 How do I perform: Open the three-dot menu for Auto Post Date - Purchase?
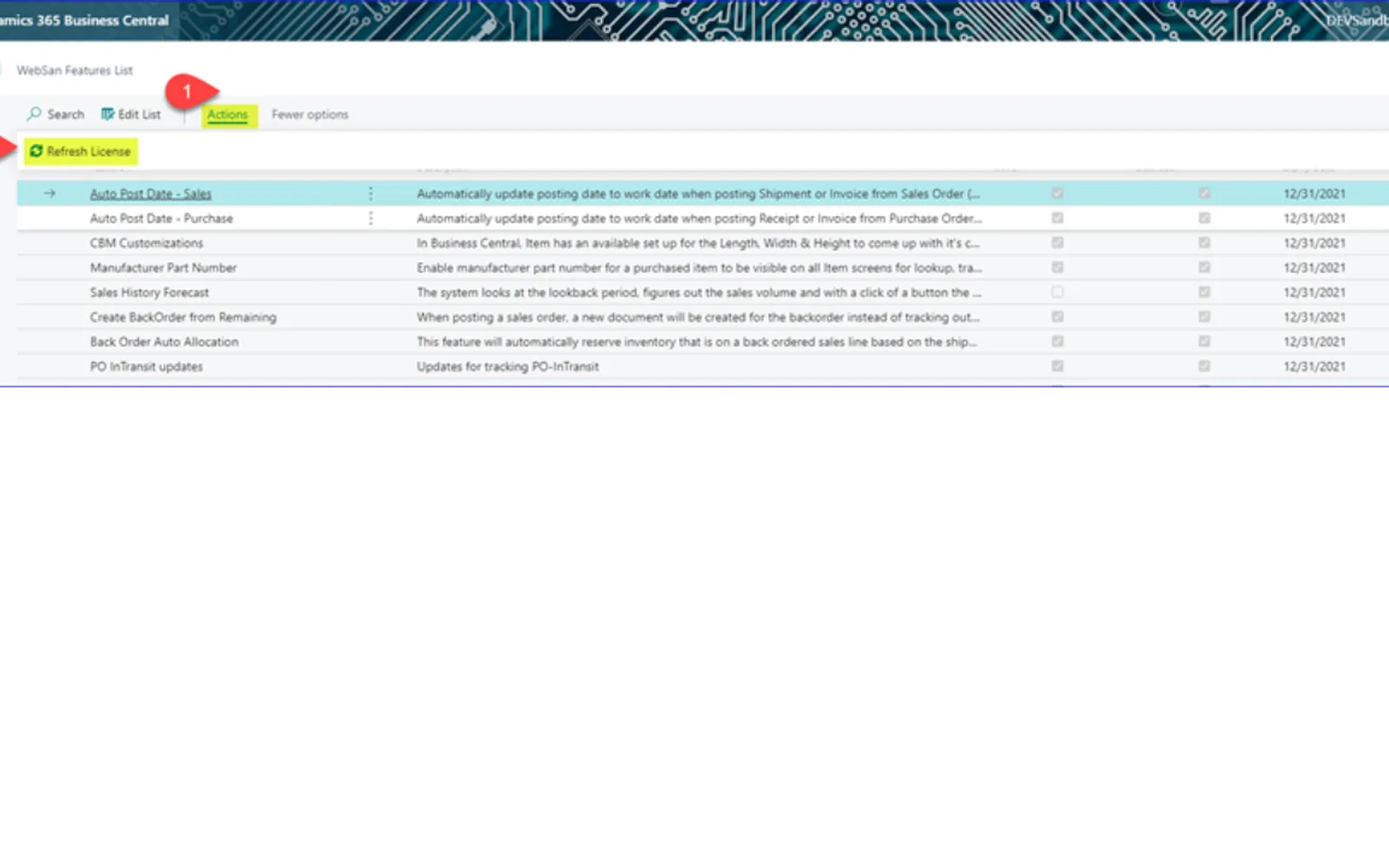(x=371, y=218)
